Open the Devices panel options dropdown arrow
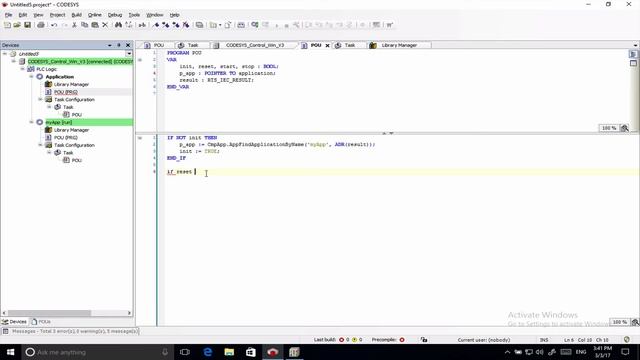Image resolution: width=640 pixels, height=360 pixels. (109, 45)
